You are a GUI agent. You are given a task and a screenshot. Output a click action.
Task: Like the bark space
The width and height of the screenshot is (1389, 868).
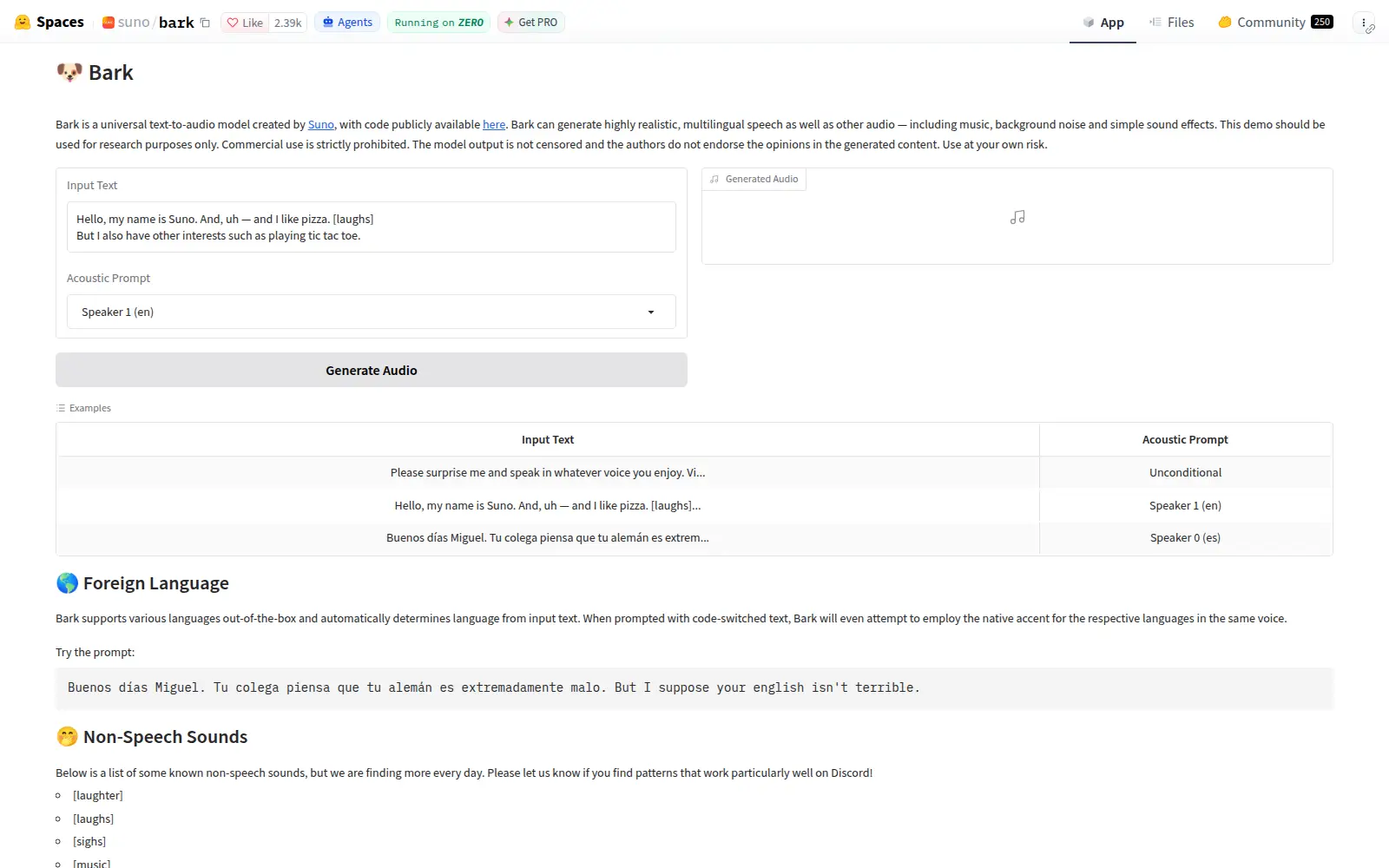coord(245,23)
